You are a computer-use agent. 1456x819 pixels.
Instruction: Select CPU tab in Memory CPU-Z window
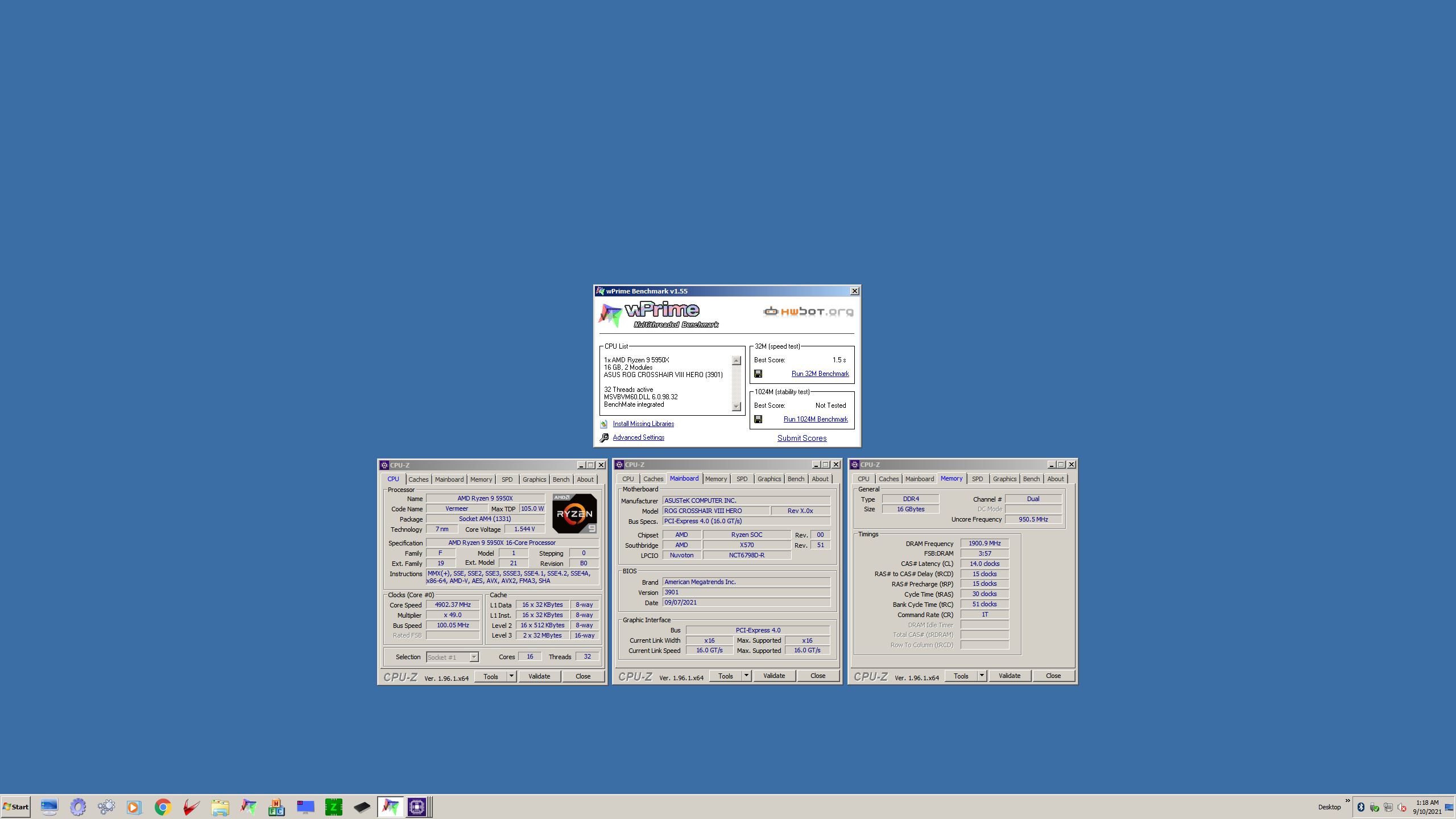tap(863, 479)
